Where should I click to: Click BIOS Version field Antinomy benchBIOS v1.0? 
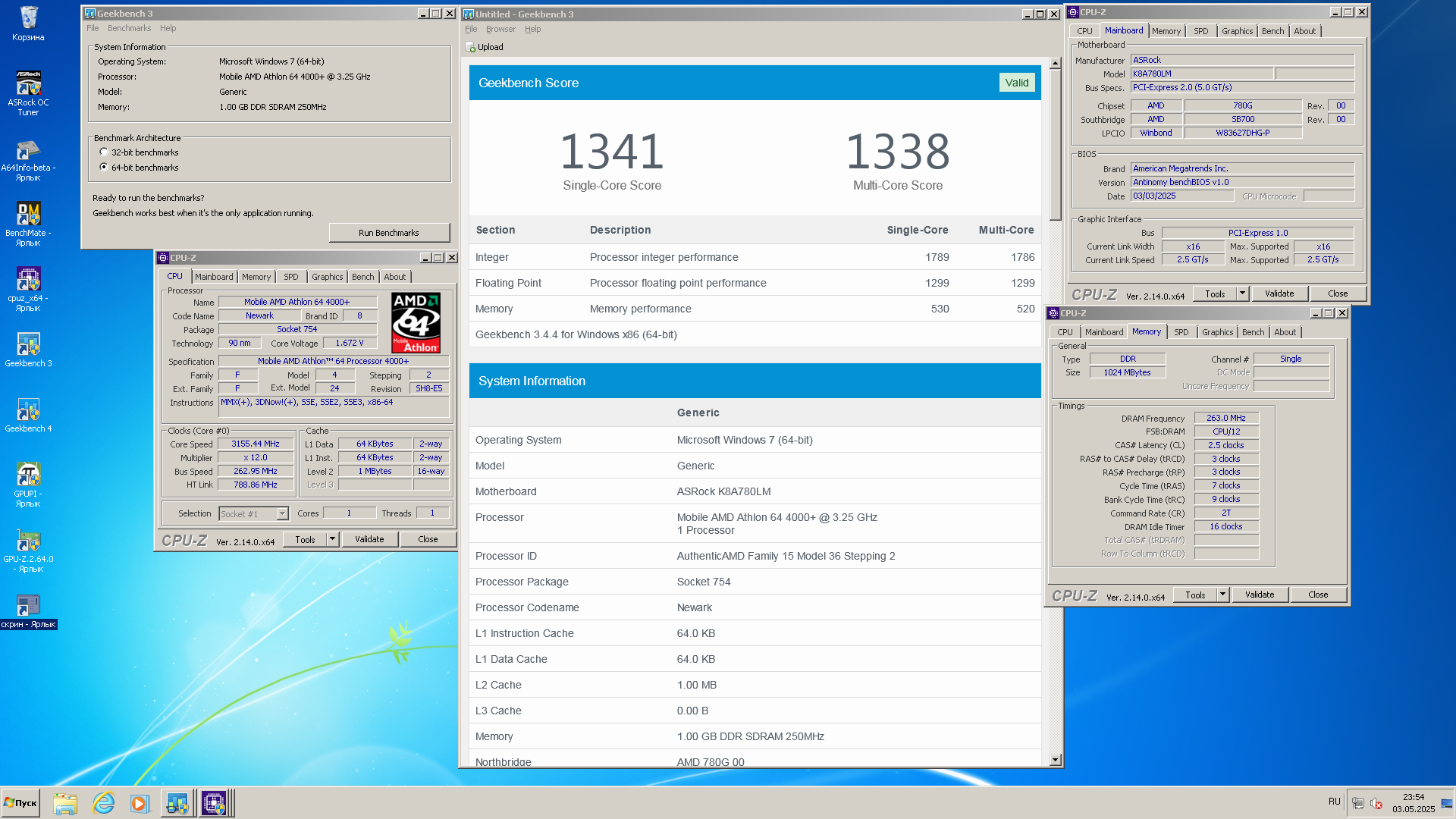click(1242, 182)
